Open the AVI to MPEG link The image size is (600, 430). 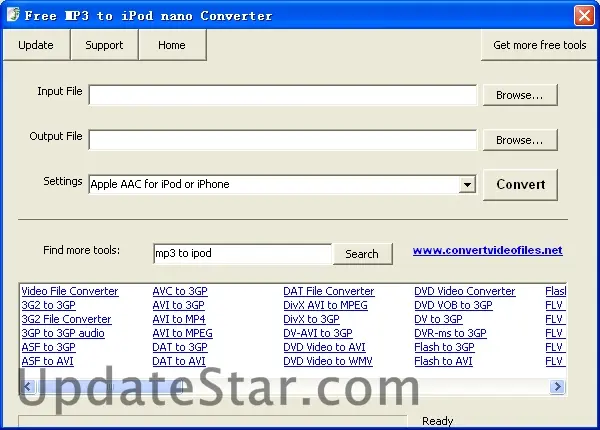[x=183, y=333]
